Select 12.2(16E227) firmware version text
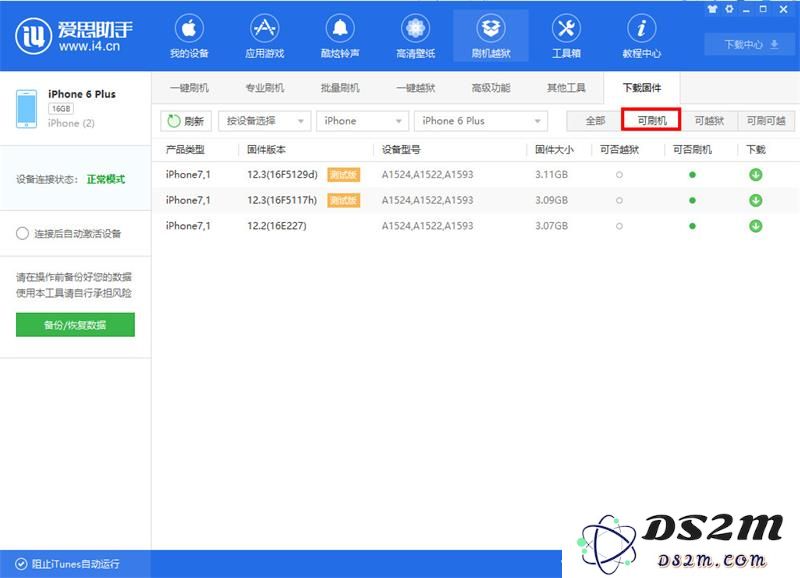This screenshot has width=800, height=578. pyautogui.click(x=277, y=225)
